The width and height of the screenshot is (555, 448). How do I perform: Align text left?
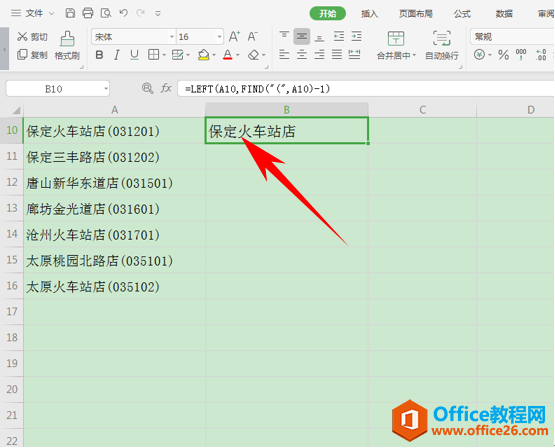(284, 54)
